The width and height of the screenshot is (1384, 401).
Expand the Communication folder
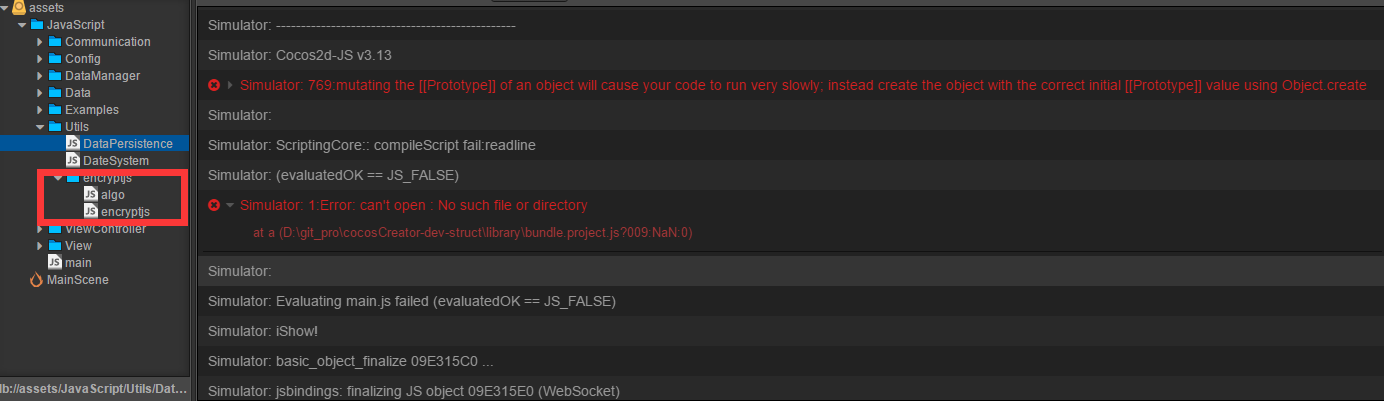click(40, 42)
